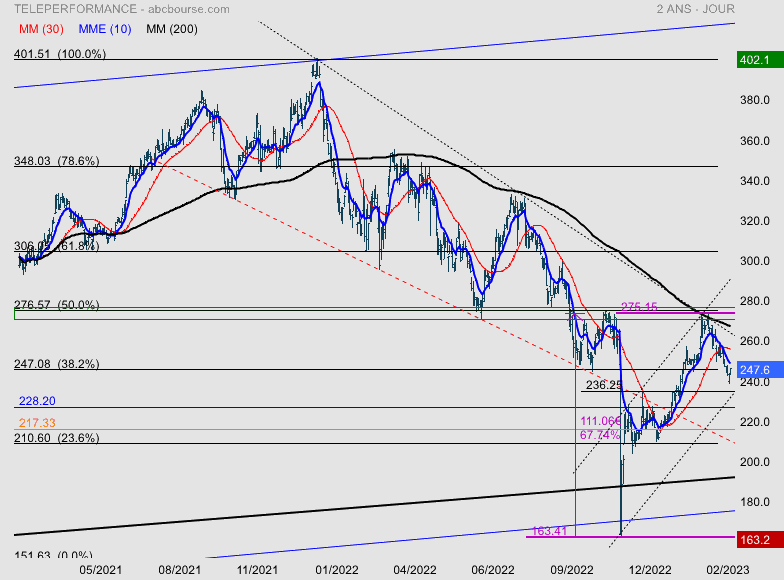Click the 276.57 (50.0%) Fibonacci label
This screenshot has width=784, height=580.
(56, 304)
